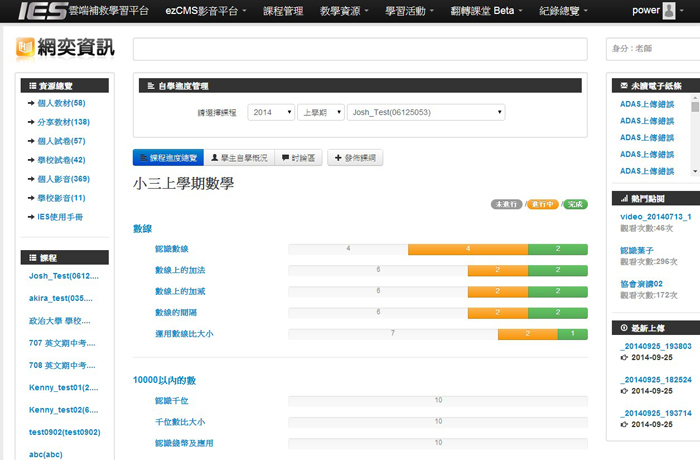Click the clock icon beside 最新上傳
Image resolution: width=700 pixels, height=460 pixels.
click(x=624, y=328)
